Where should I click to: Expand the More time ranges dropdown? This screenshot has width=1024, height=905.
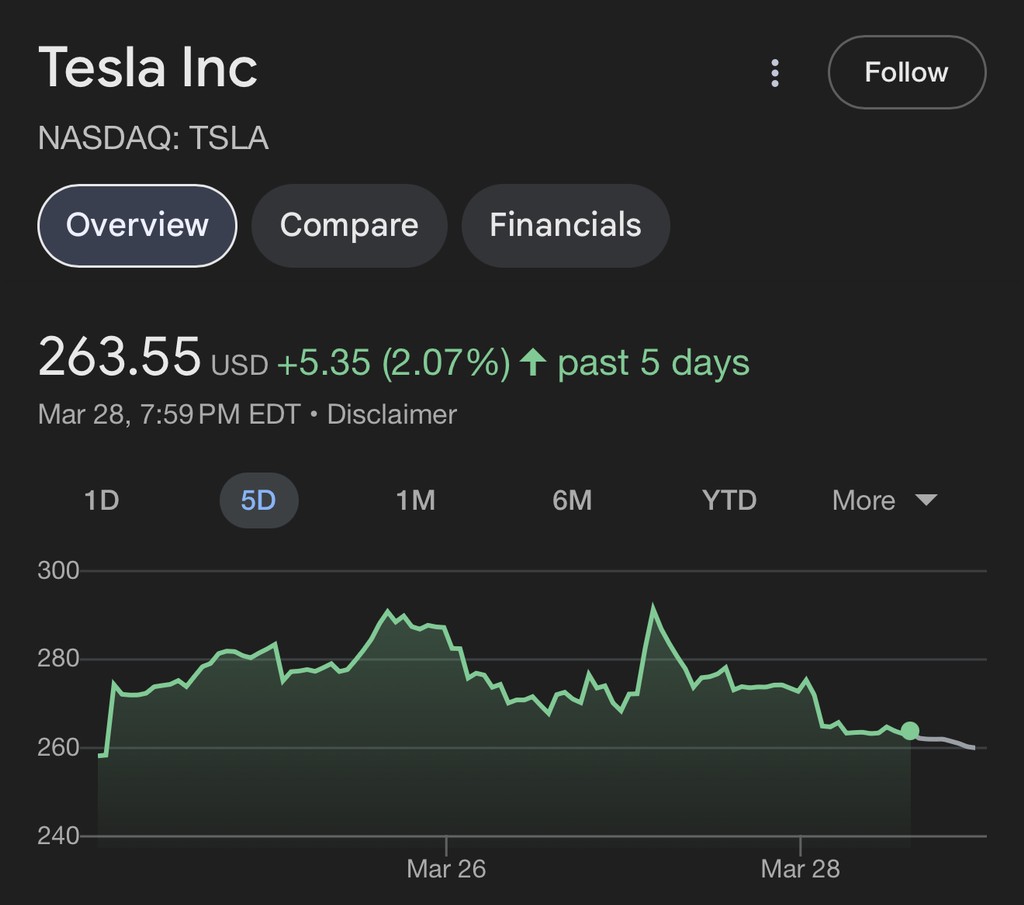884,500
